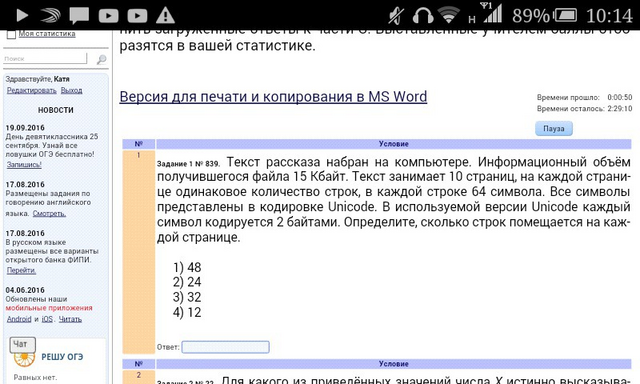The image size is (640, 384).
Task: Click the news date 19.09.2016
Action: tap(25, 128)
